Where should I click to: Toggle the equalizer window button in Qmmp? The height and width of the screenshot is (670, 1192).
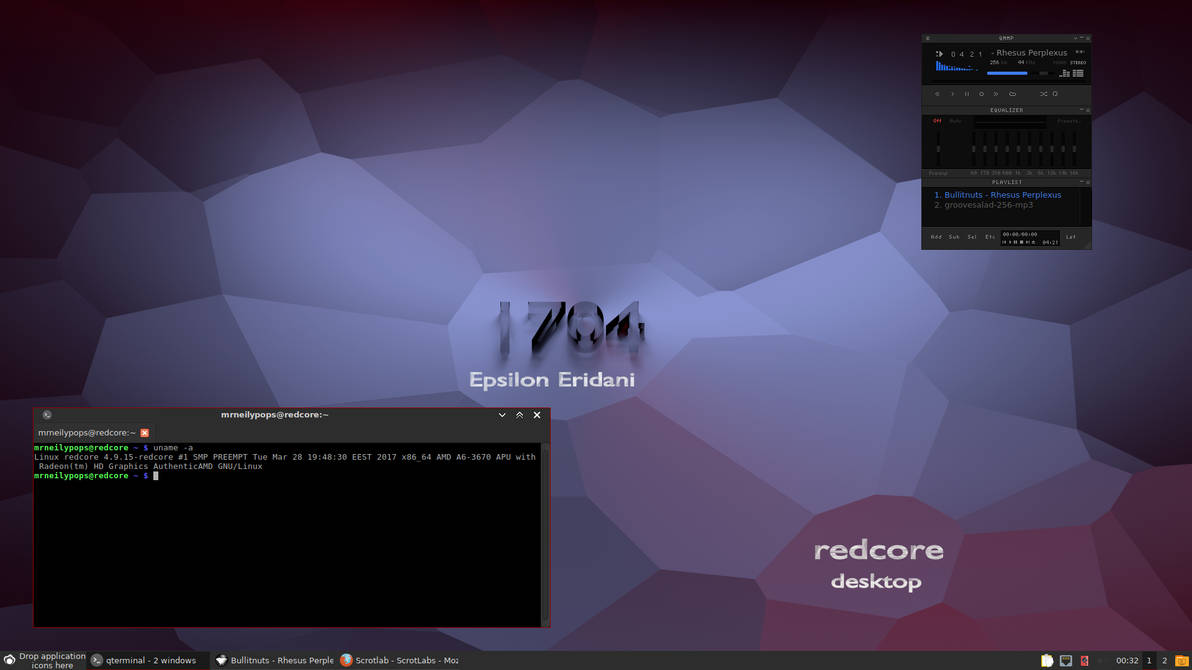(x=1065, y=73)
